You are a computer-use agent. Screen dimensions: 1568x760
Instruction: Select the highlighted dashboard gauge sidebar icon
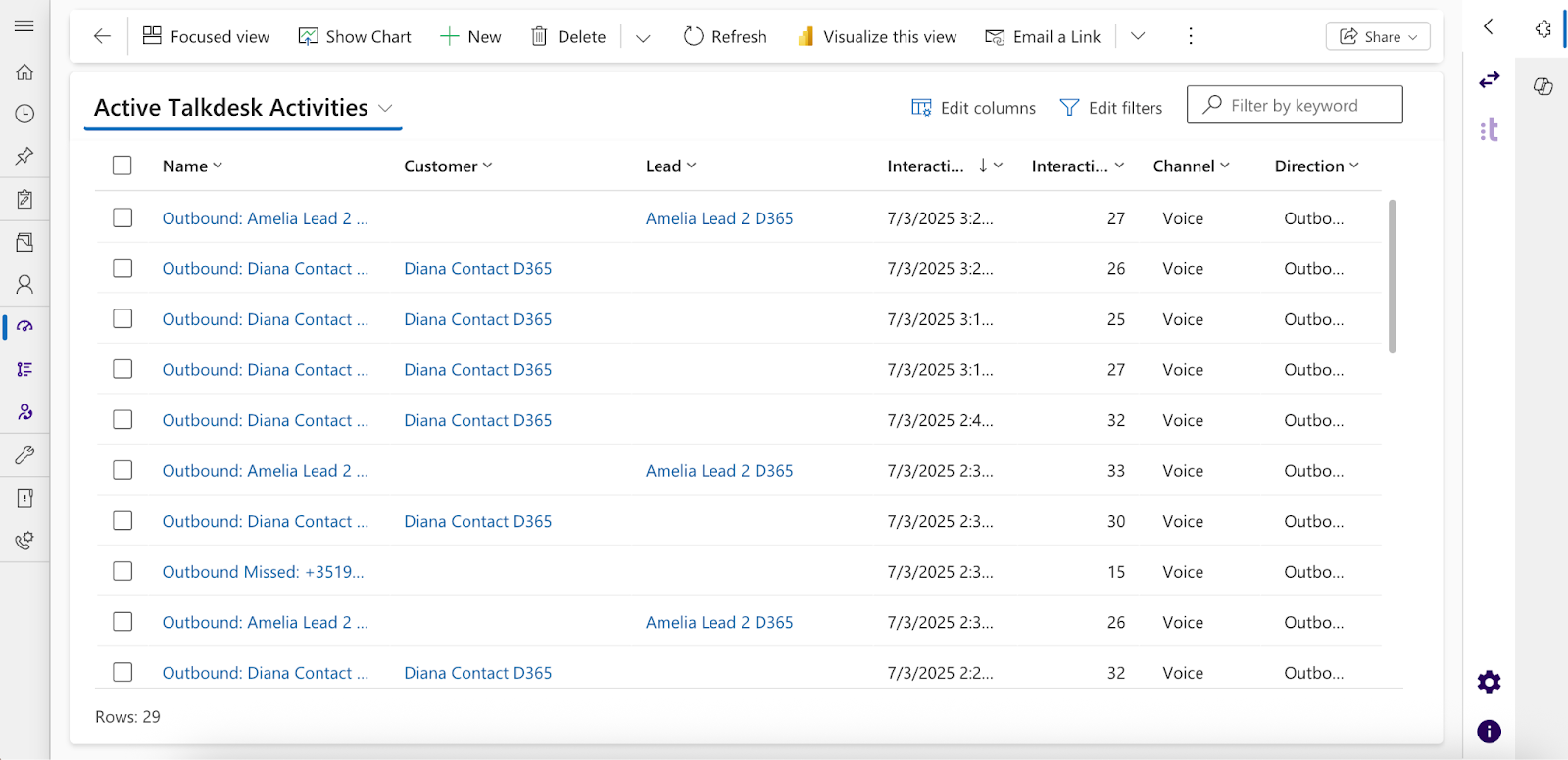24,326
